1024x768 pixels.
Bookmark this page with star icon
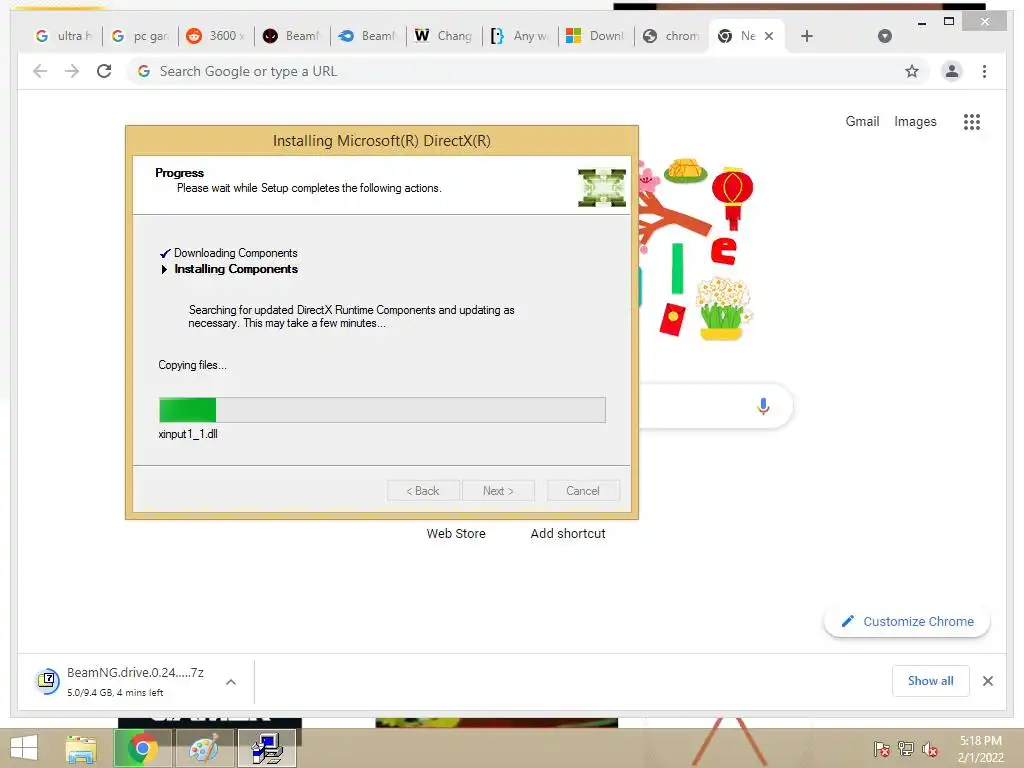pyautogui.click(x=912, y=71)
